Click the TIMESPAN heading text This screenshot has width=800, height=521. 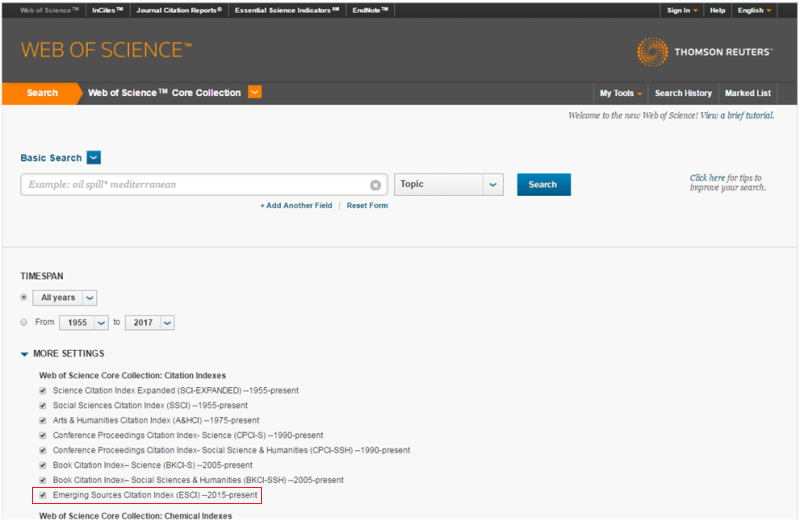pos(42,276)
